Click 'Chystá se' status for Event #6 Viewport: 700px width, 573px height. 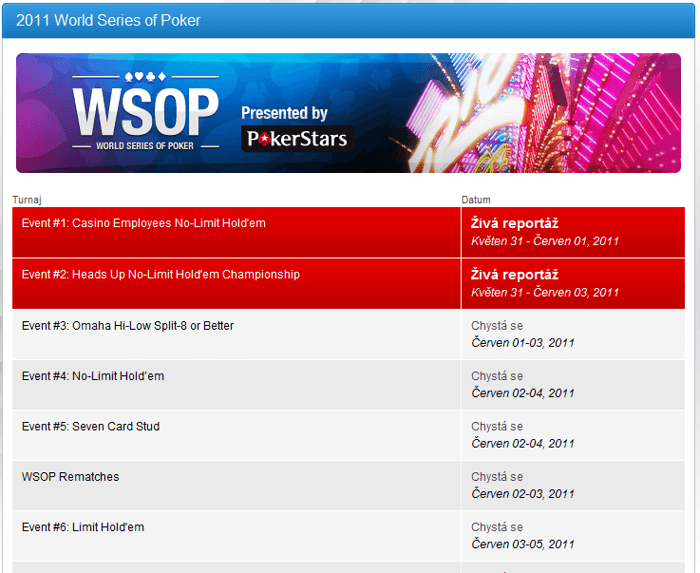click(497, 527)
